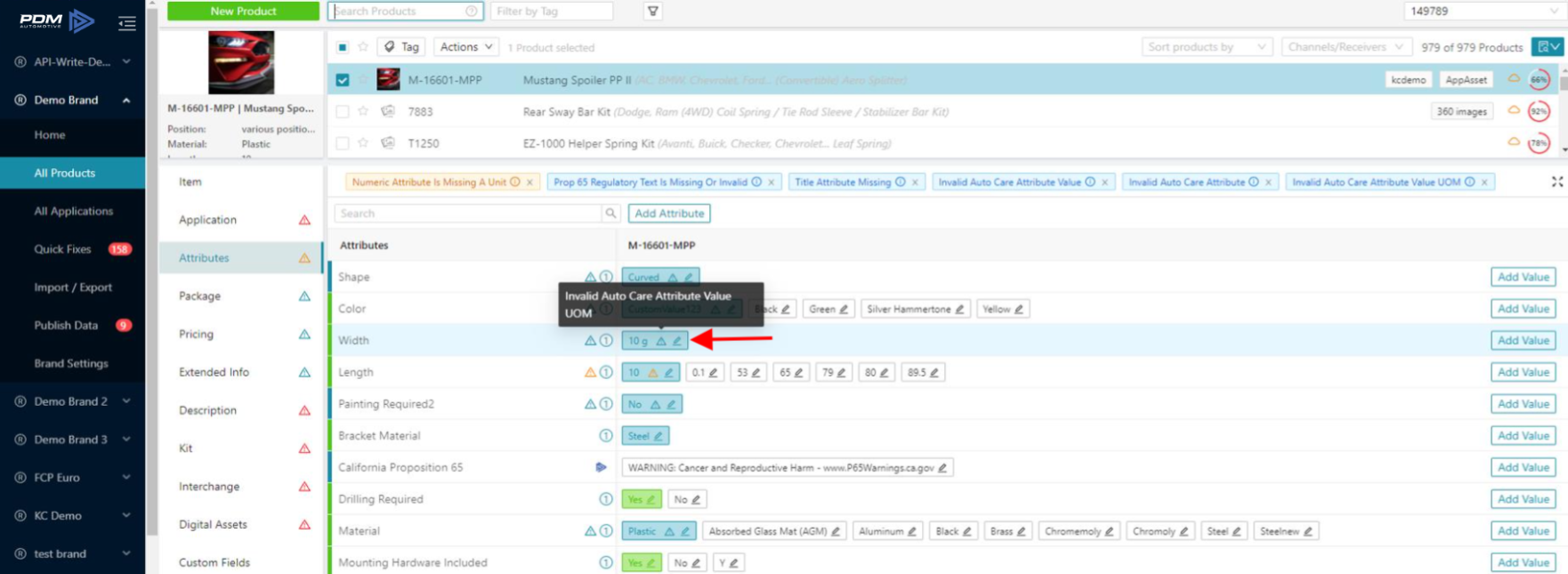Image resolution: width=1568 pixels, height=574 pixels.
Task: Star the T1250 product row
Action: [363, 143]
